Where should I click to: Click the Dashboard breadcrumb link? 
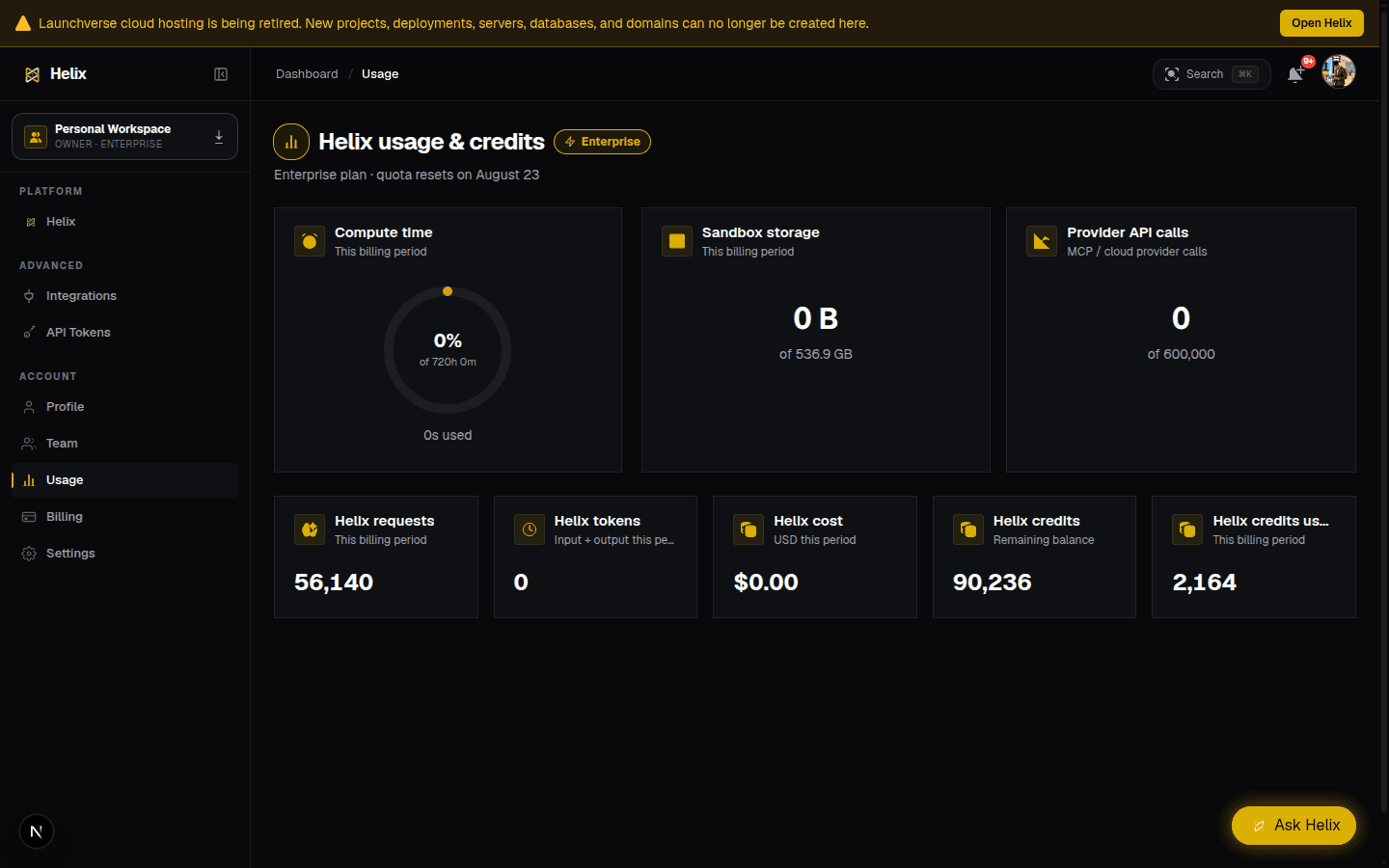coord(307,74)
